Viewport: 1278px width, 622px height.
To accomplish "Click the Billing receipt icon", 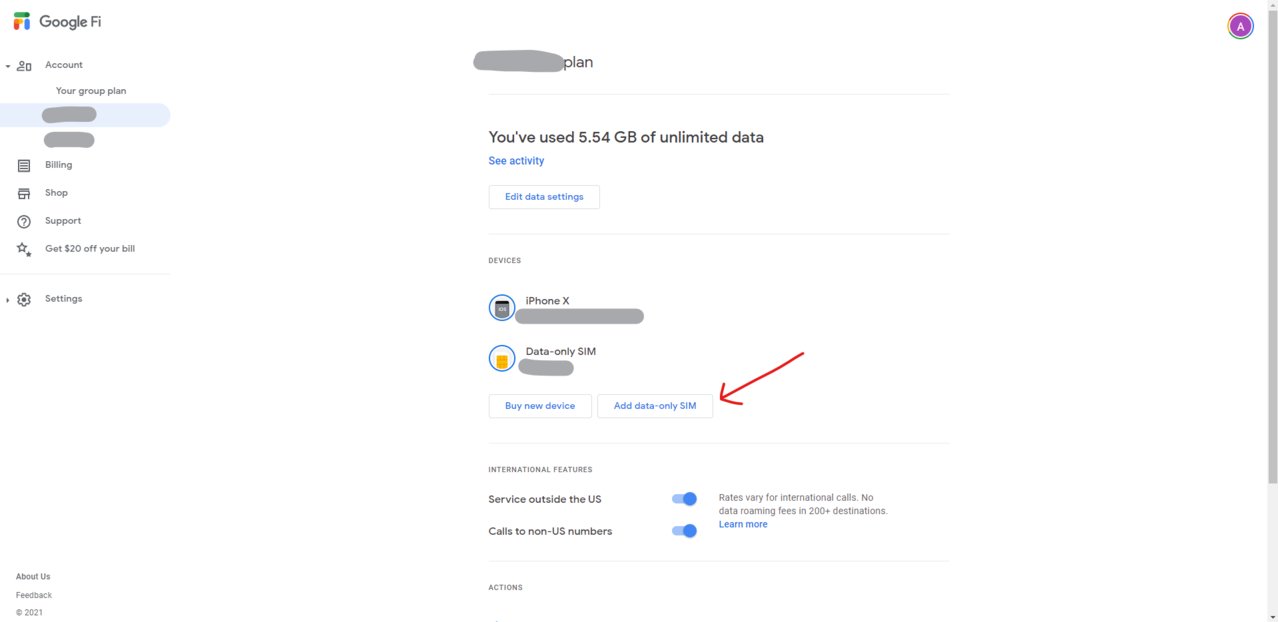I will point(24,166).
